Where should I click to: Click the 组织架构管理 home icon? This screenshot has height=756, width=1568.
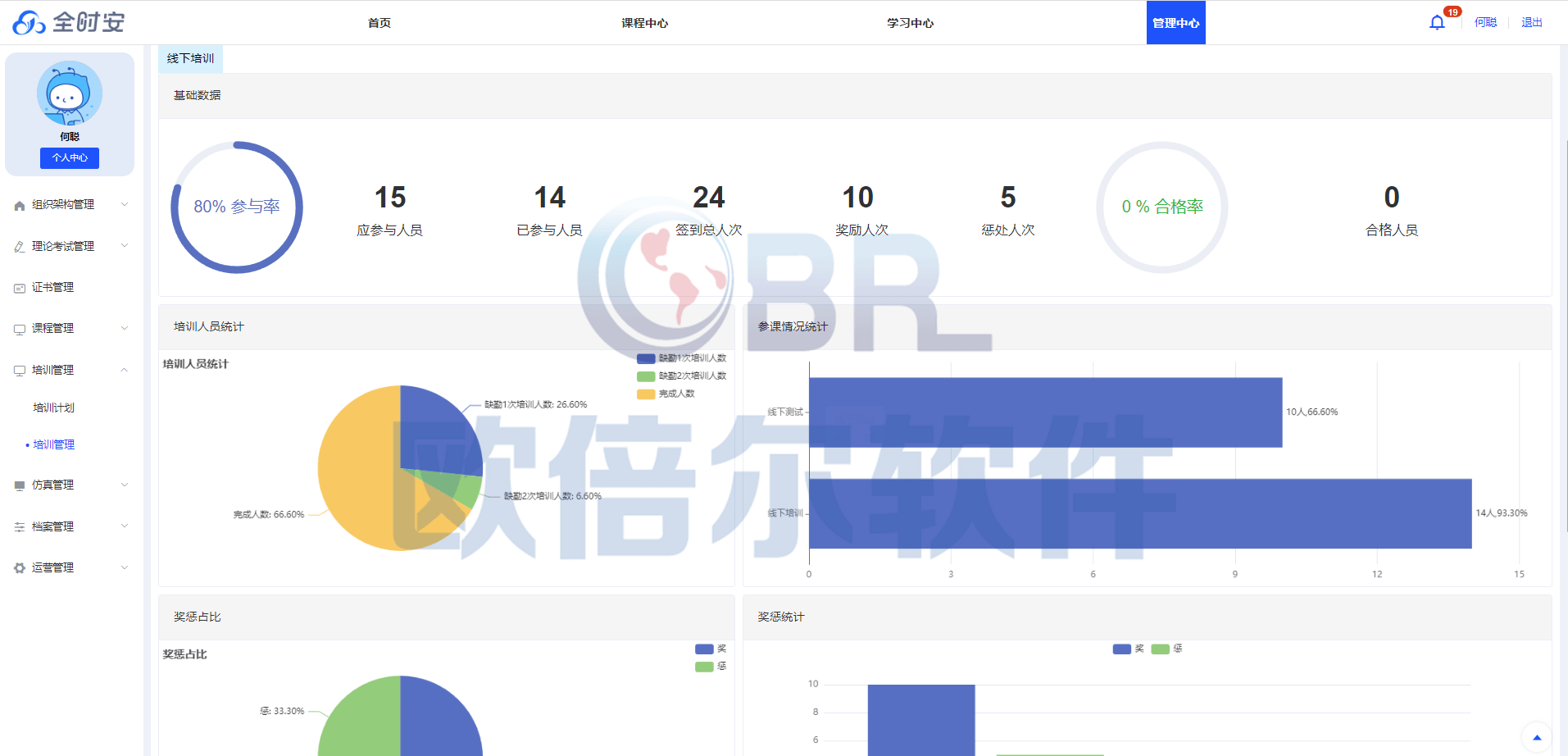(20, 205)
